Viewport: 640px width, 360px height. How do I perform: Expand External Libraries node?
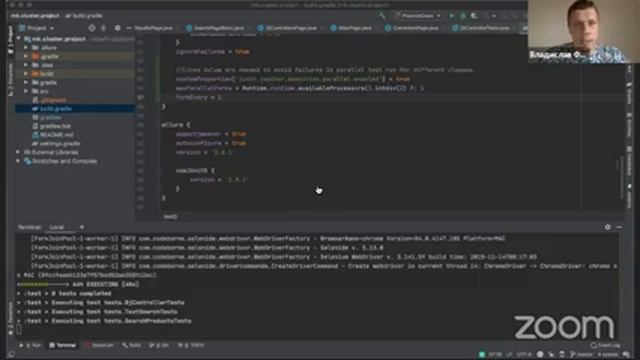[19, 152]
